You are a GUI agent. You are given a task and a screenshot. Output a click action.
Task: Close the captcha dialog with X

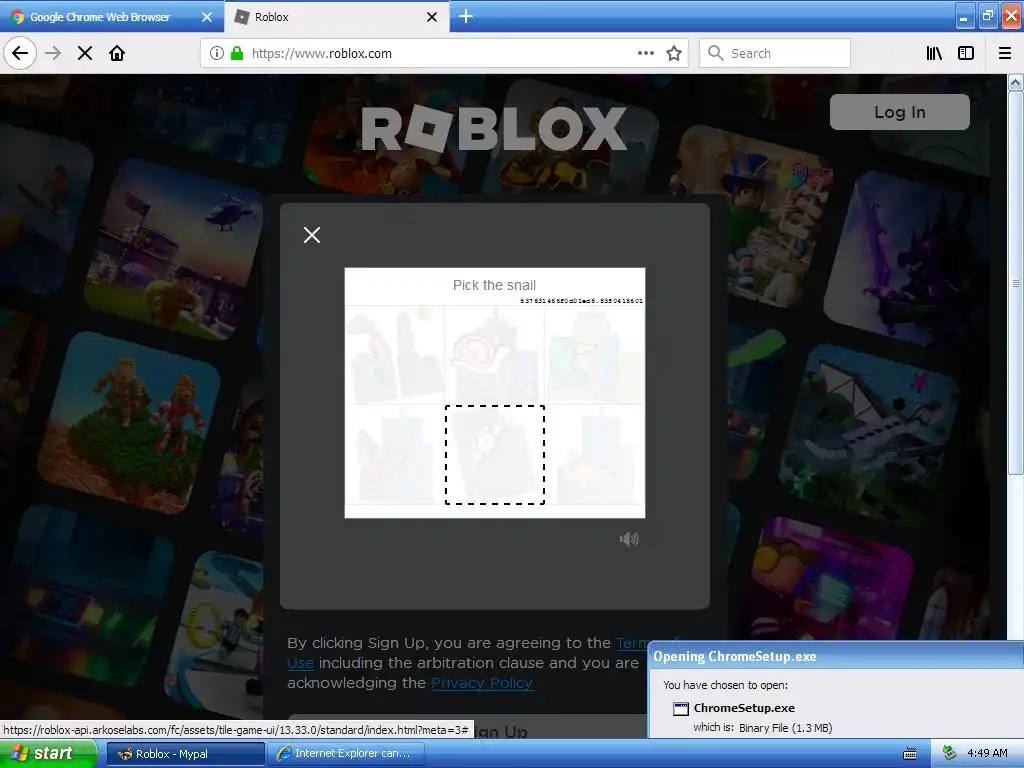pos(312,235)
